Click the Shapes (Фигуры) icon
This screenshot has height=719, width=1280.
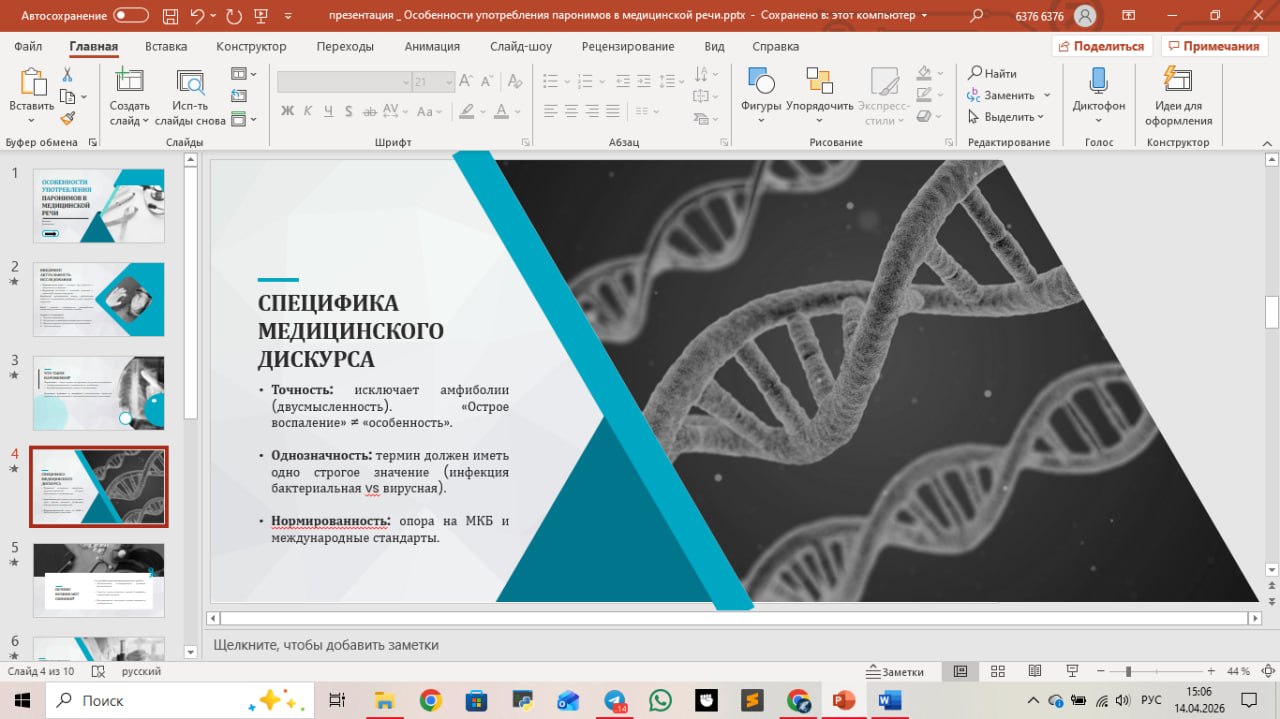pyautogui.click(x=761, y=81)
